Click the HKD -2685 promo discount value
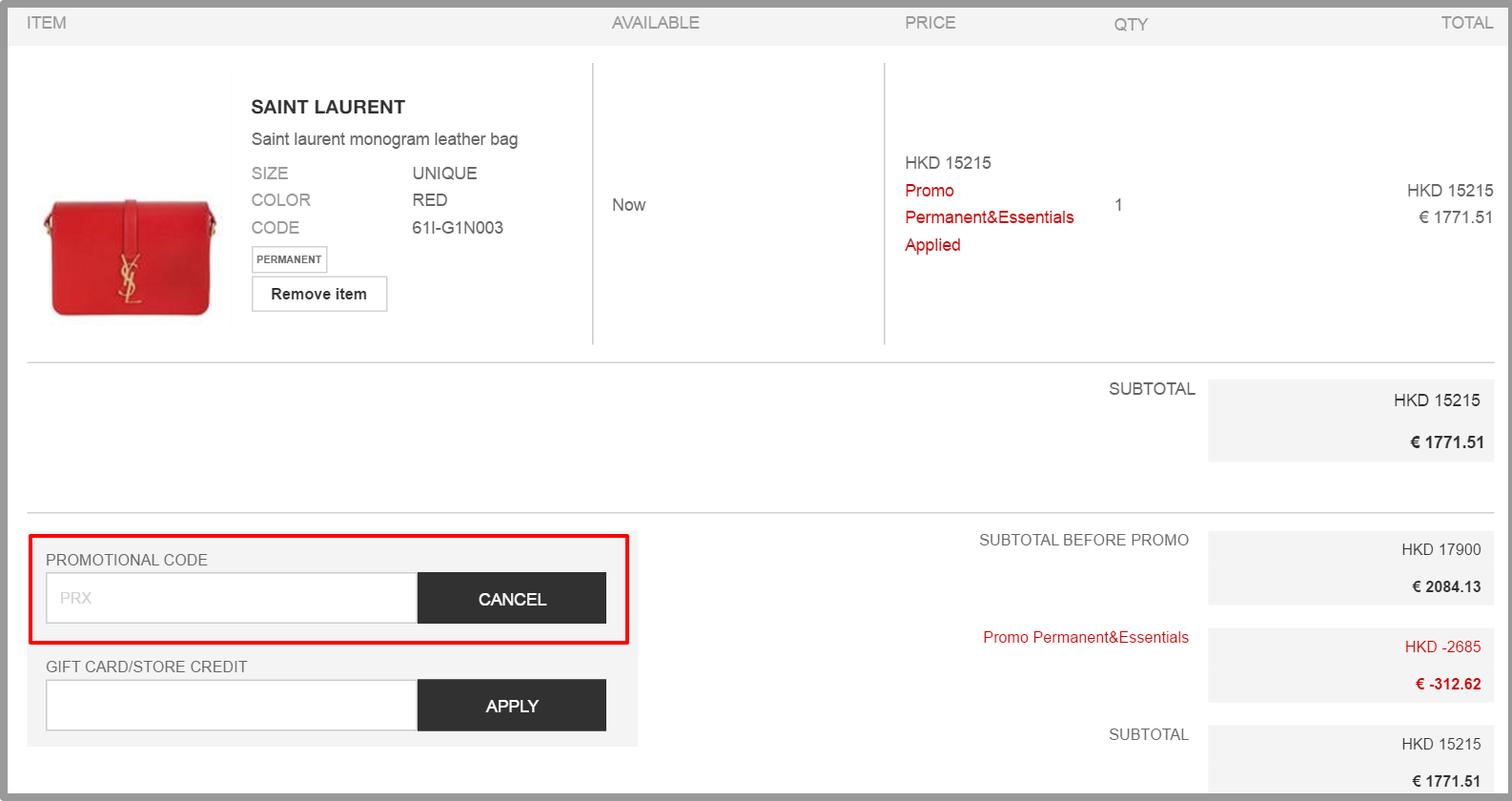Image resolution: width=1512 pixels, height=801 pixels. tap(1443, 647)
